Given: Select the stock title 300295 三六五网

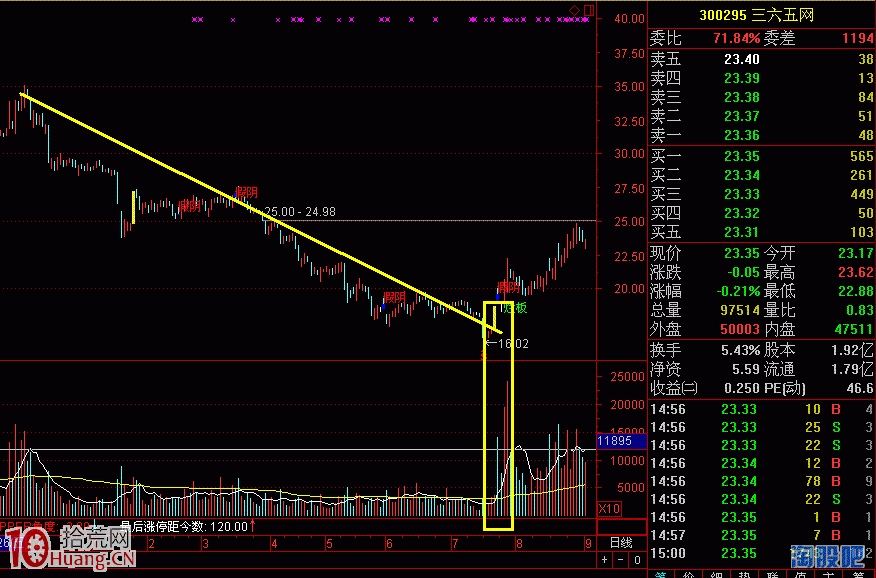Looking at the screenshot, I should point(756,15).
